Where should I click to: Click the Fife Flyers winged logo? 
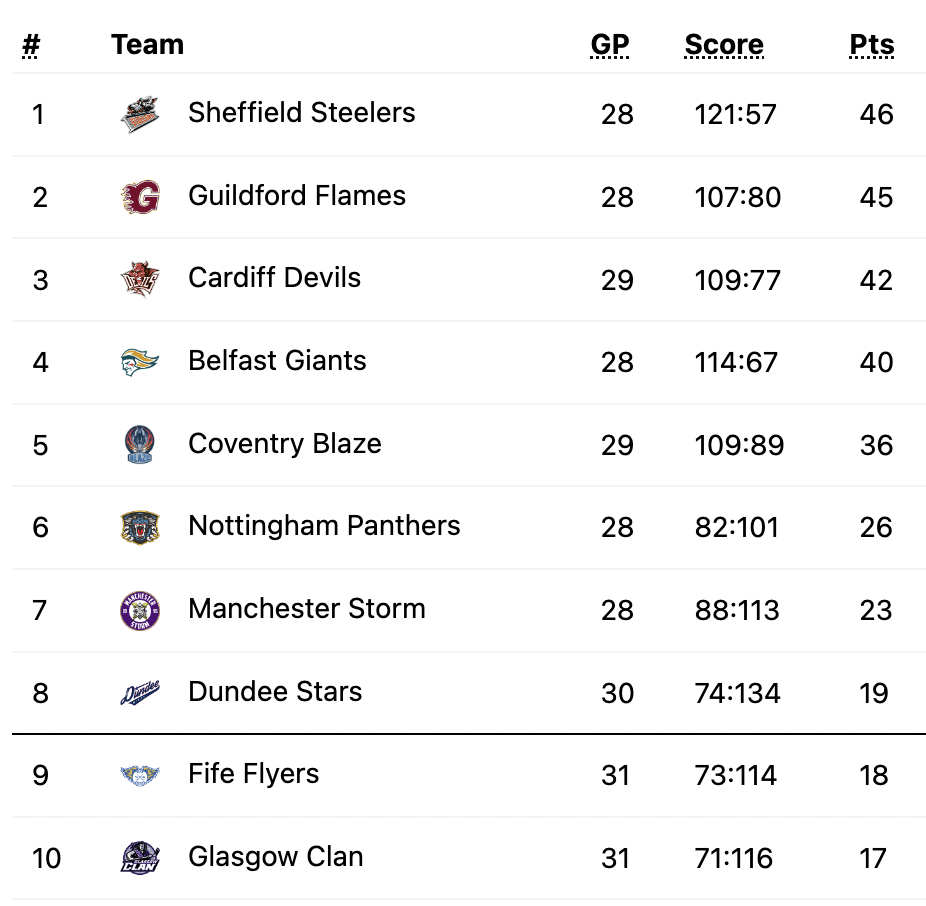click(140, 775)
